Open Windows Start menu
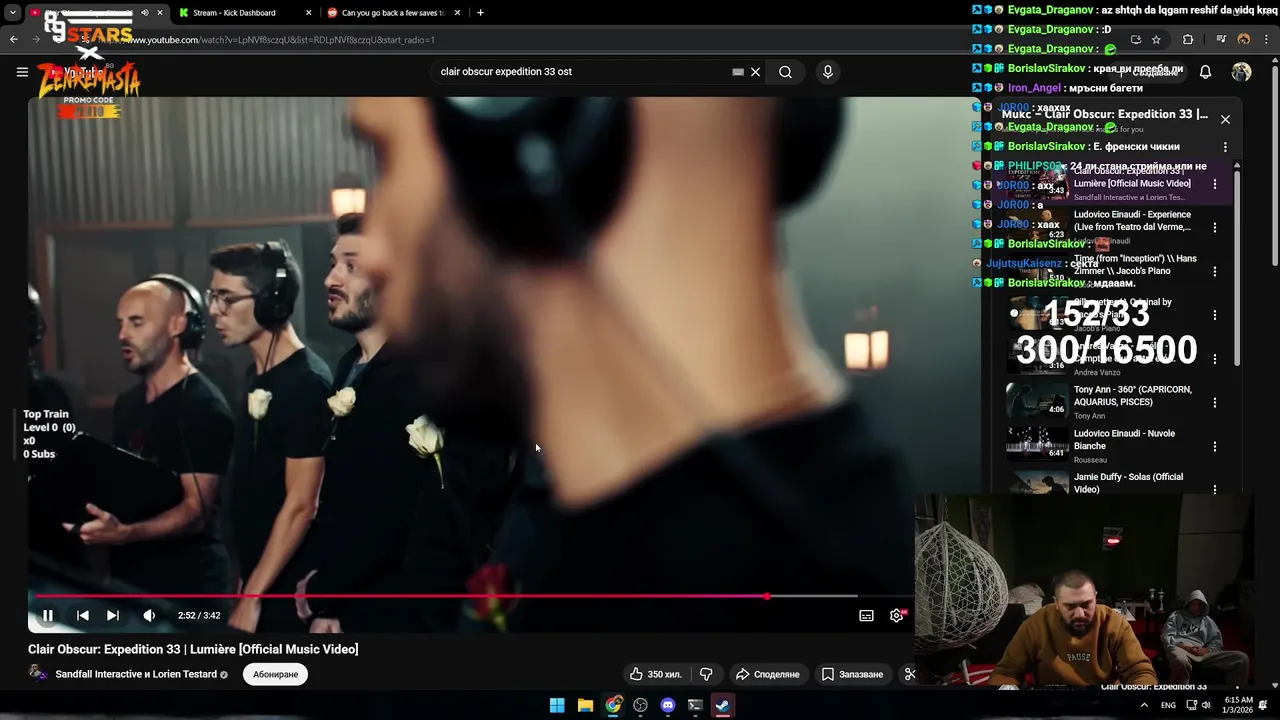The width and height of the screenshot is (1280, 720). point(557,705)
